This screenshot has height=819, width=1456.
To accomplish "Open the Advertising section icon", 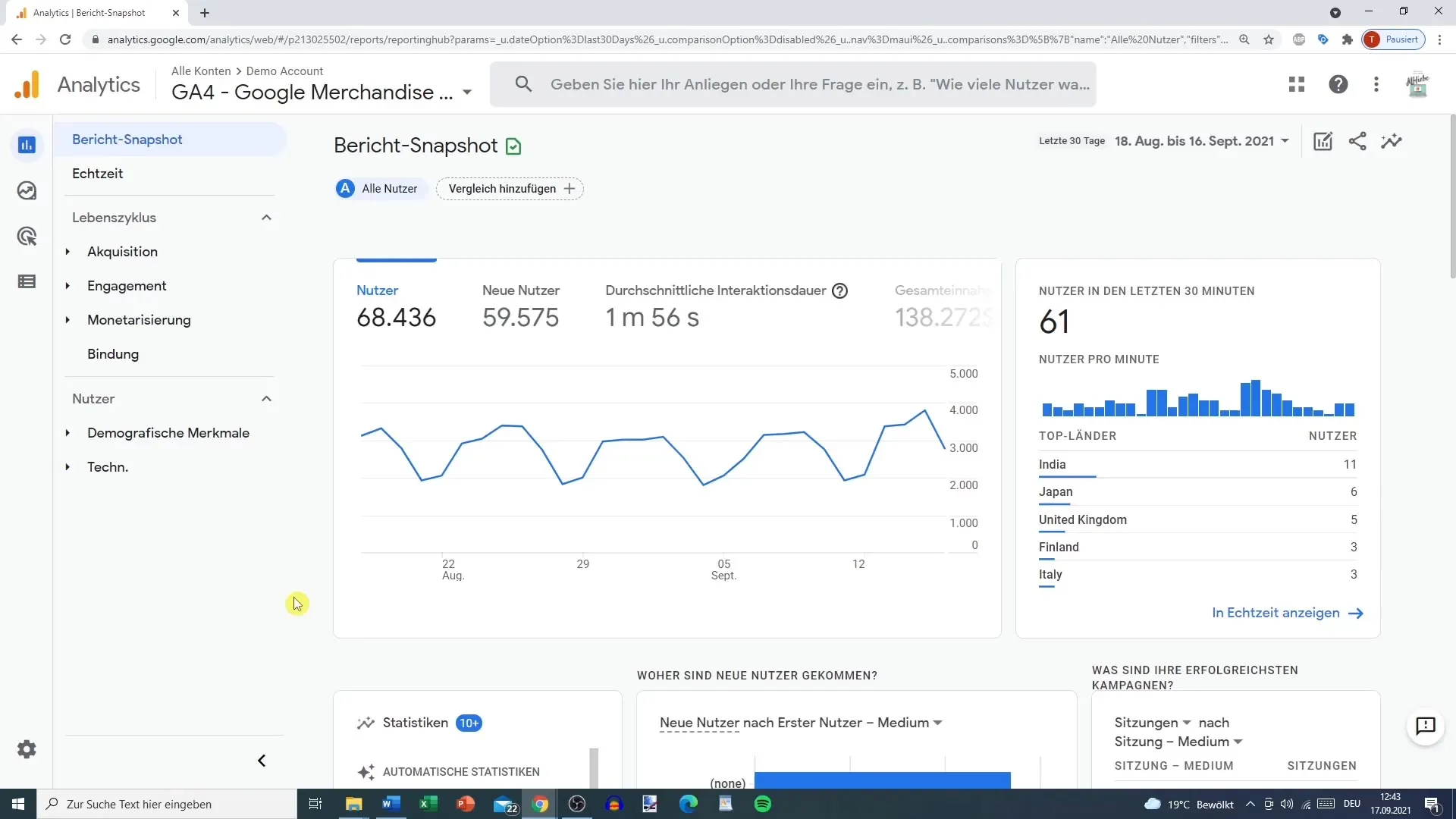I will [x=27, y=237].
